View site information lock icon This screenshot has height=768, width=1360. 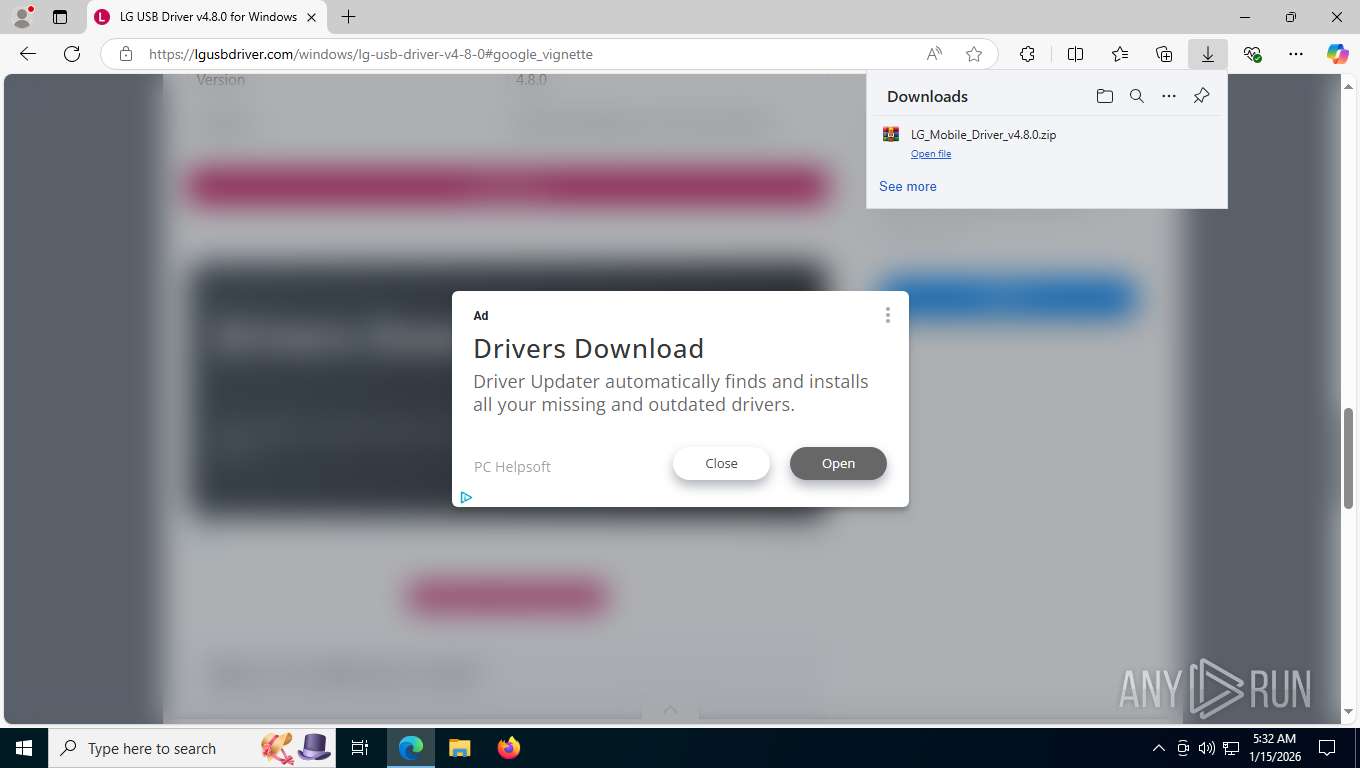click(x=125, y=54)
